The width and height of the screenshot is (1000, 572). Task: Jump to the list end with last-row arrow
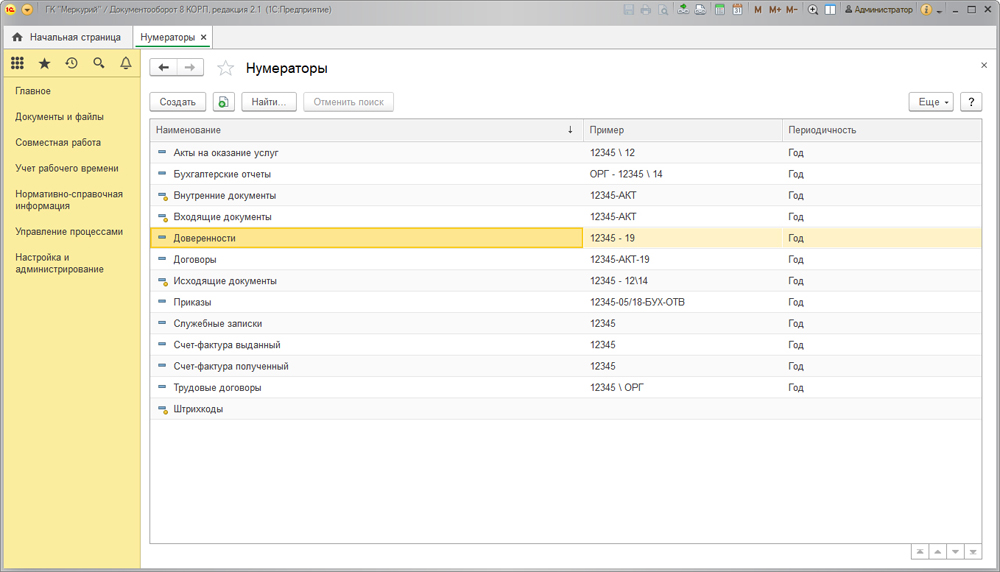[x=974, y=552]
